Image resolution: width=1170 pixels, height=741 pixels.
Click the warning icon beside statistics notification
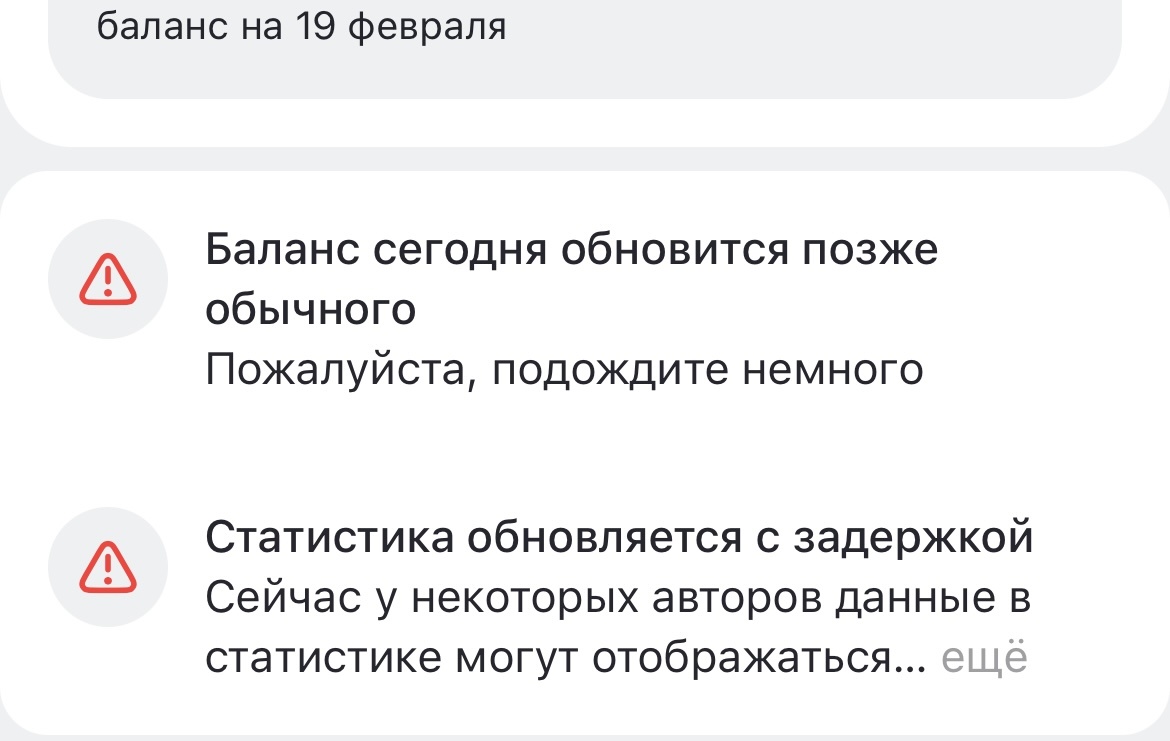tap(107, 570)
